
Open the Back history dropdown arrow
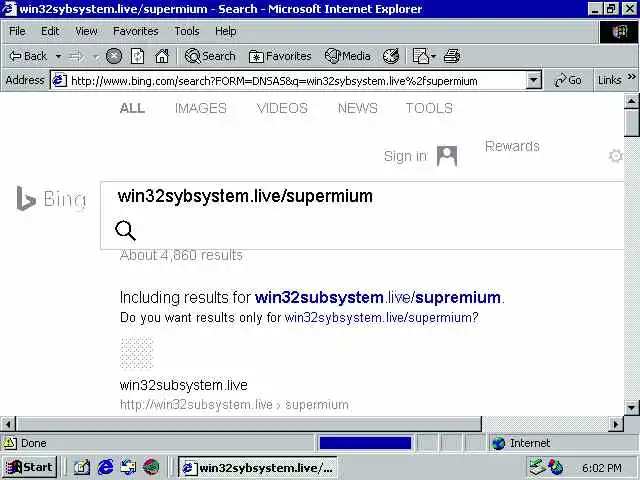coord(58,56)
